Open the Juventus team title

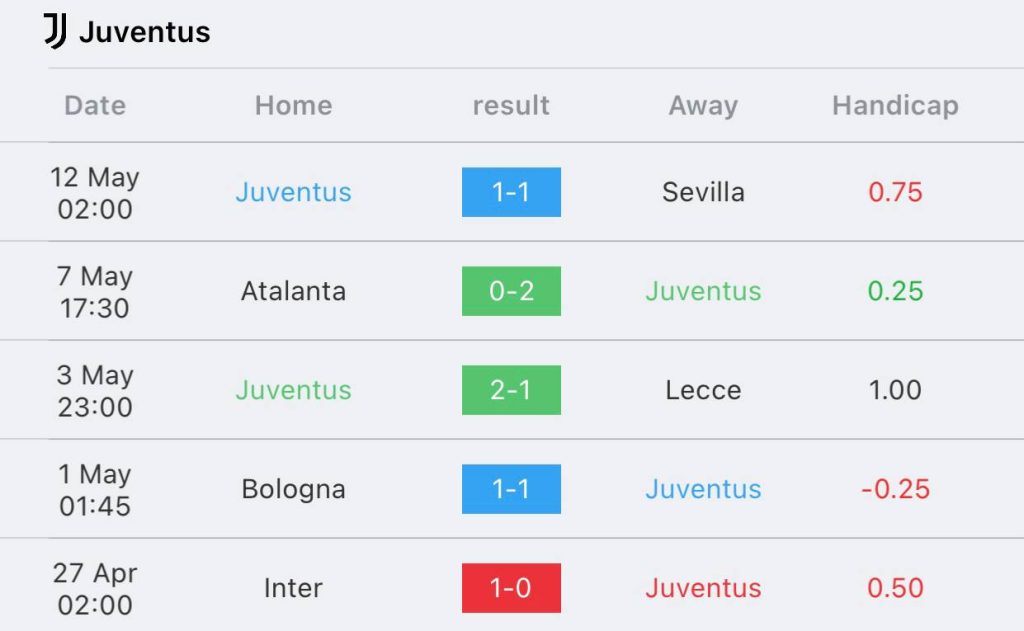[144, 32]
